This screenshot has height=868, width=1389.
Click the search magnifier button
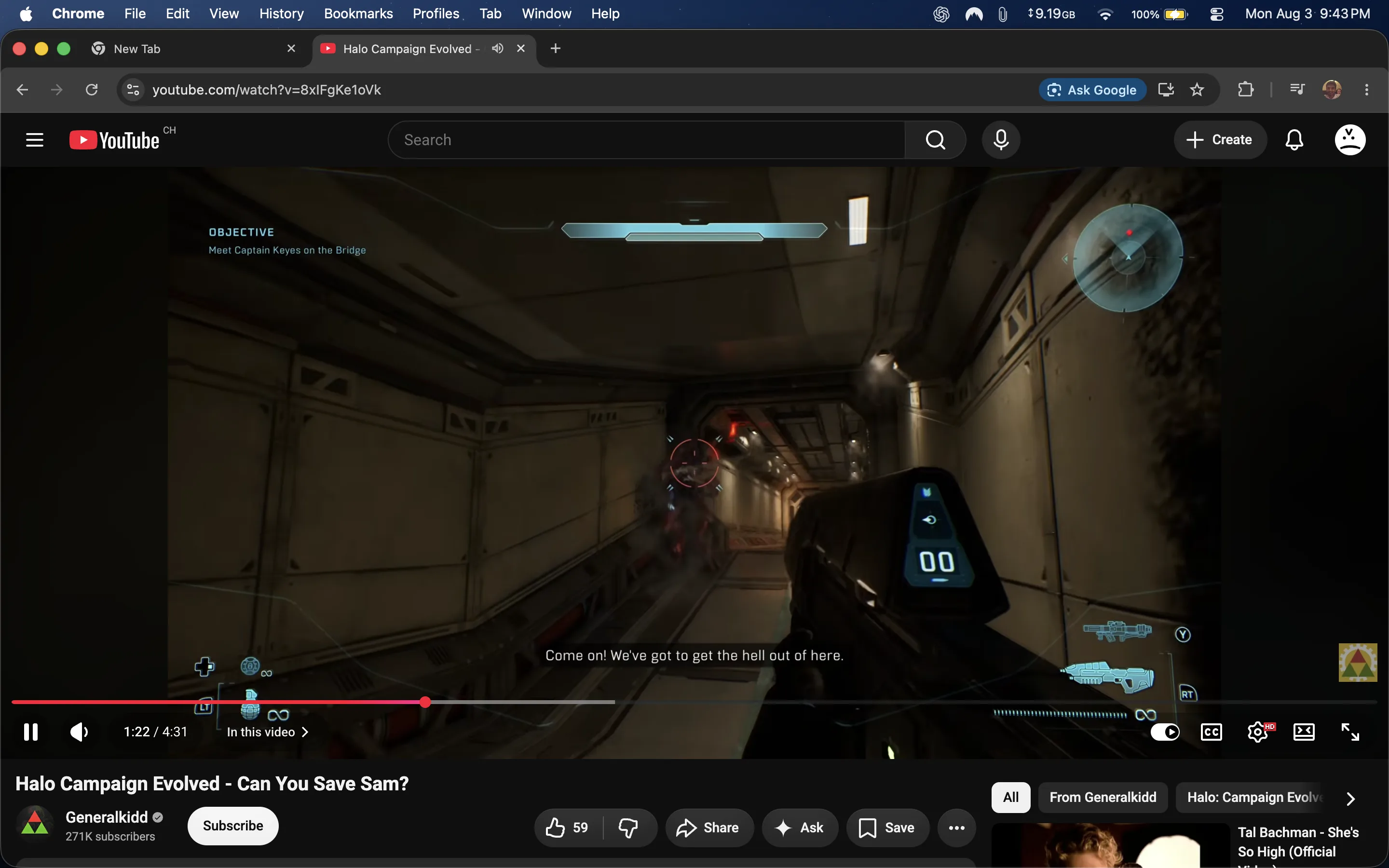pos(935,139)
